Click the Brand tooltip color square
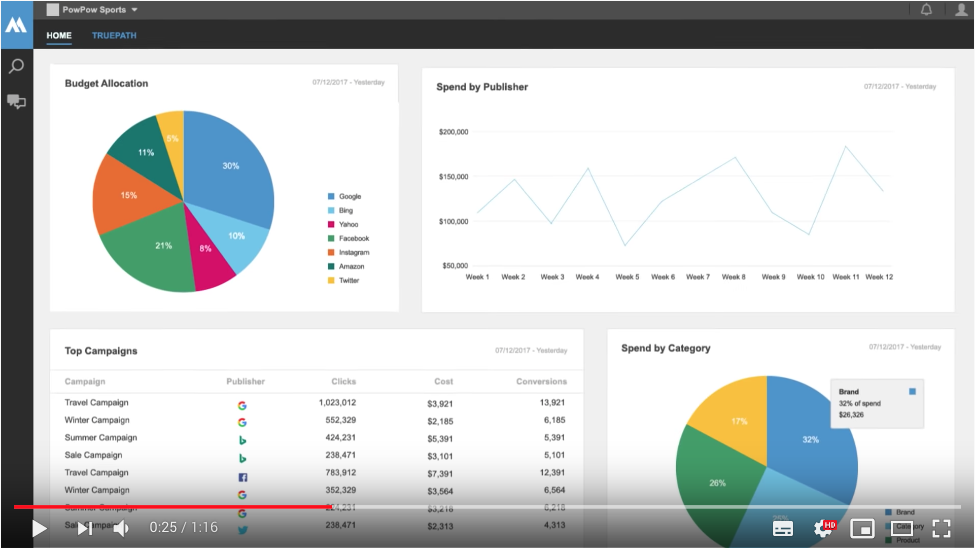This screenshot has height=548, width=975. pos(912,391)
